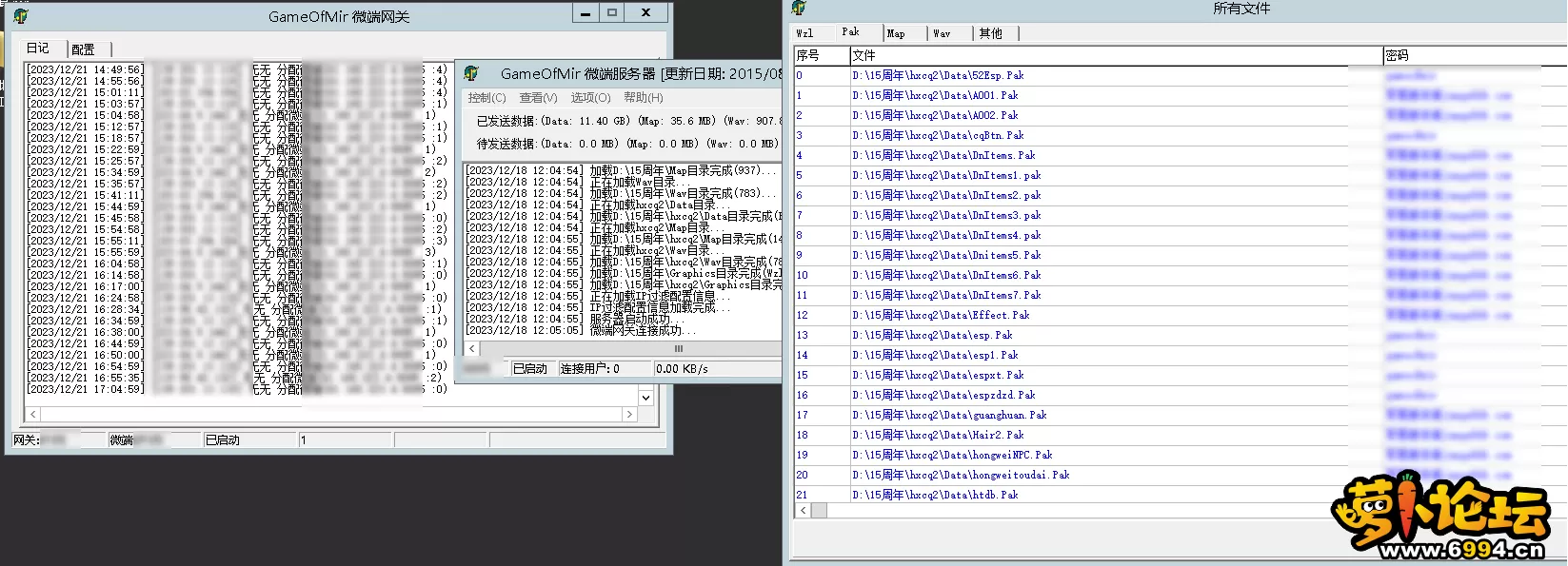
Task: Click the 密码 column header
Action: pyautogui.click(x=1475, y=55)
